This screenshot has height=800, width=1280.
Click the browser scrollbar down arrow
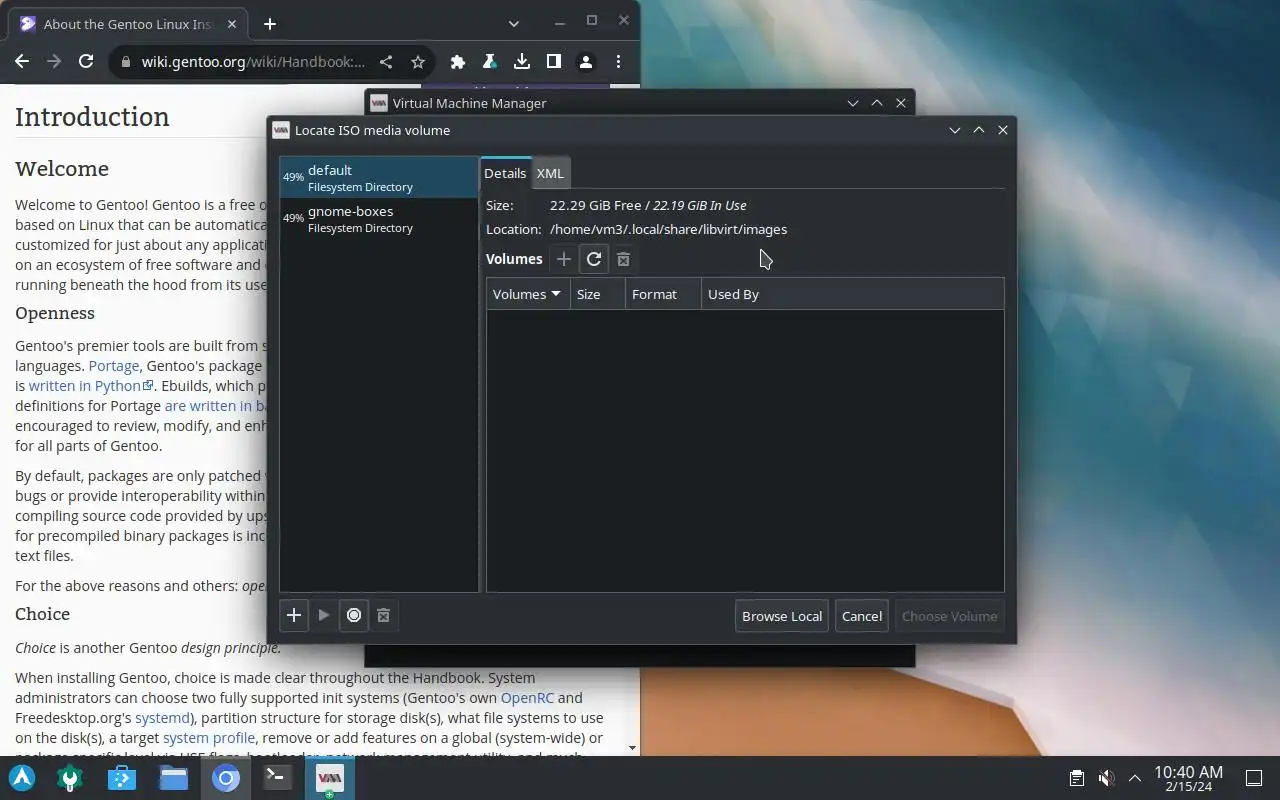[632, 748]
